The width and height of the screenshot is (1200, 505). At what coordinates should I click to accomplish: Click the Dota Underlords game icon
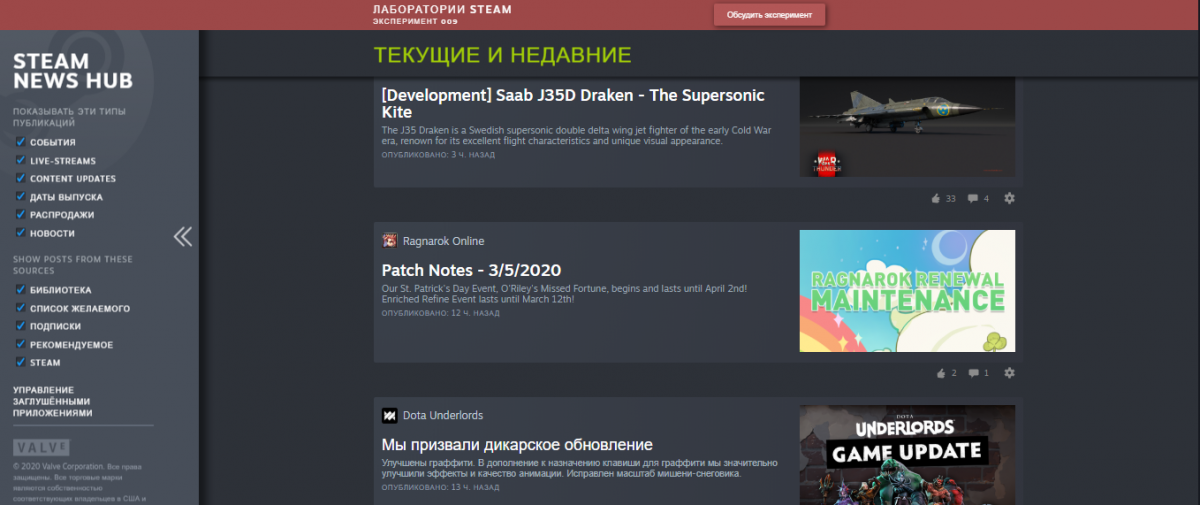[390, 415]
